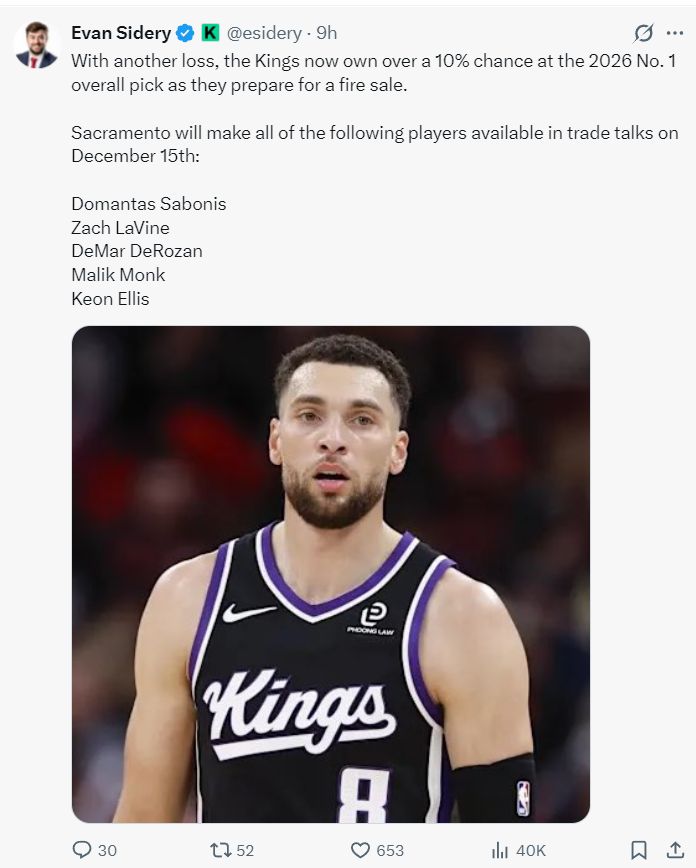The width and height of the screenshot is (696, 868).
Task: Click the Grok icon on the post
Action: (x=644, y=33)
